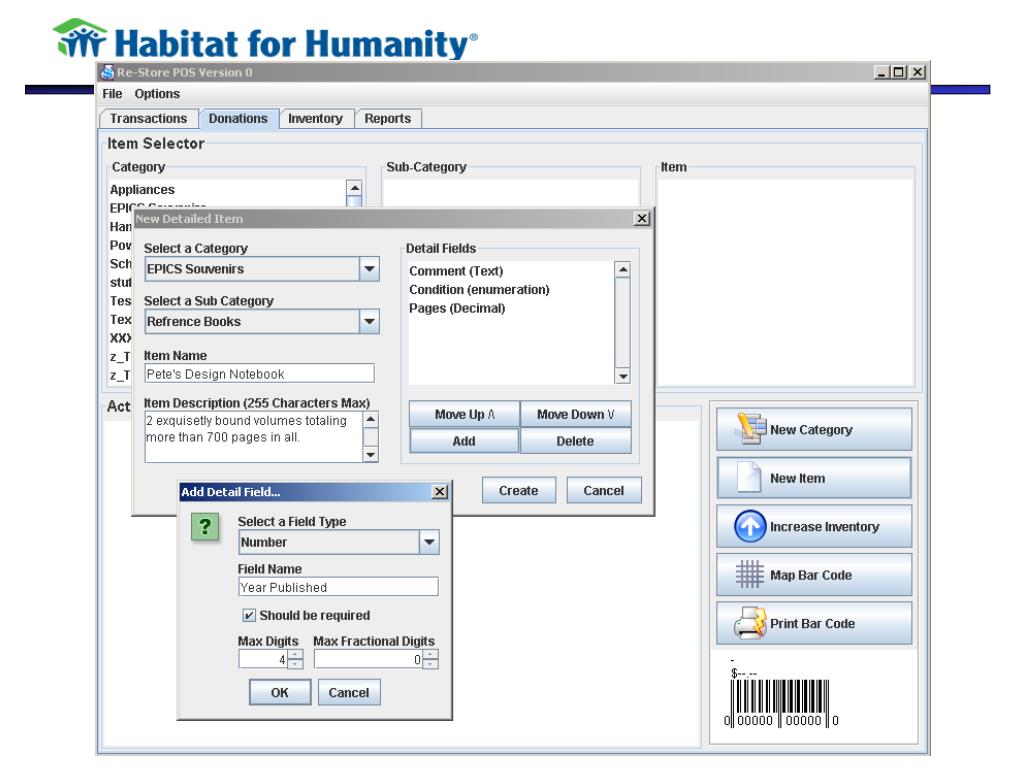The height and width of the screenshot is (768, 1024).
Task: Click the Max Fractional Digits number field
Action: point(369,660)
